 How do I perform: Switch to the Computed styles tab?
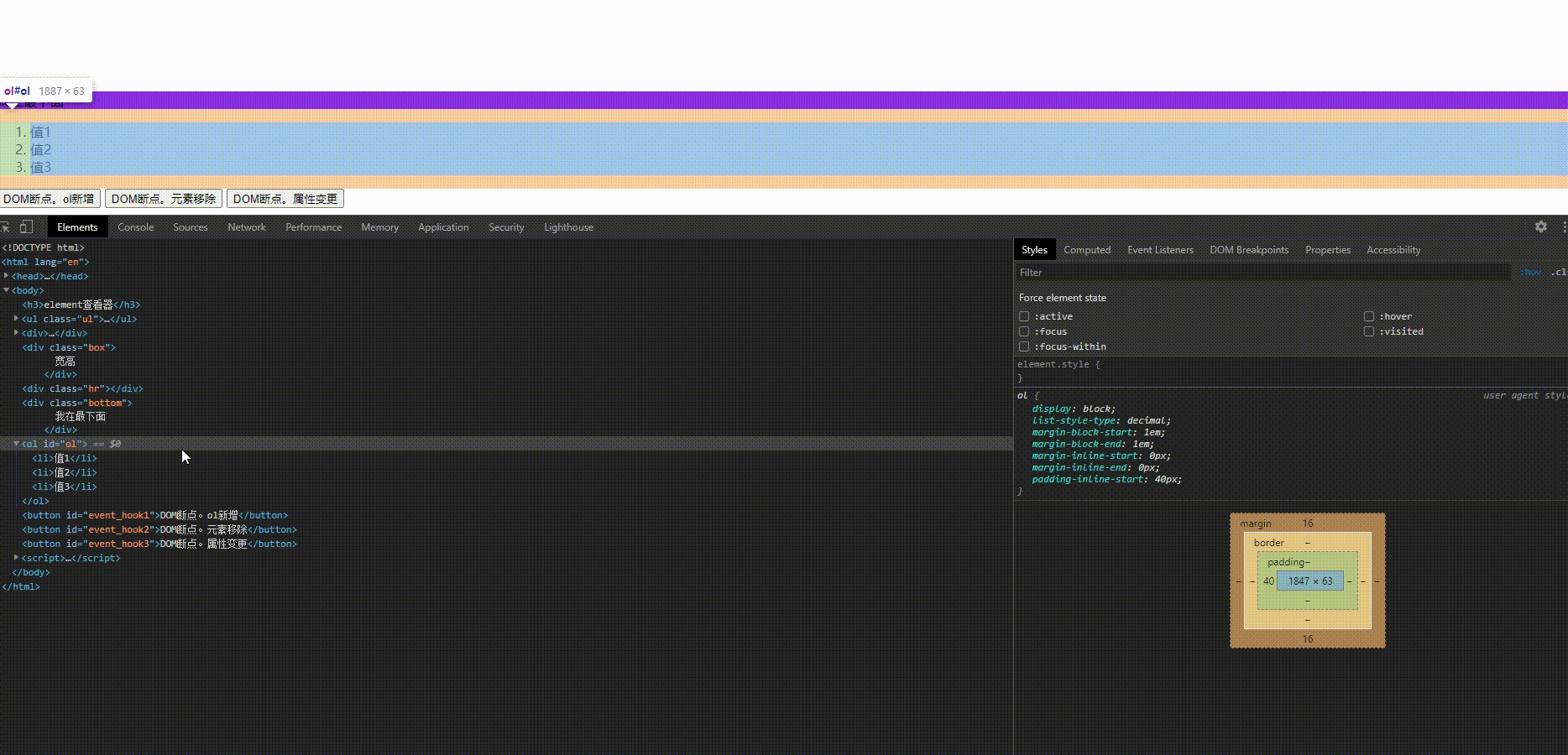(x=1086, y=250)
